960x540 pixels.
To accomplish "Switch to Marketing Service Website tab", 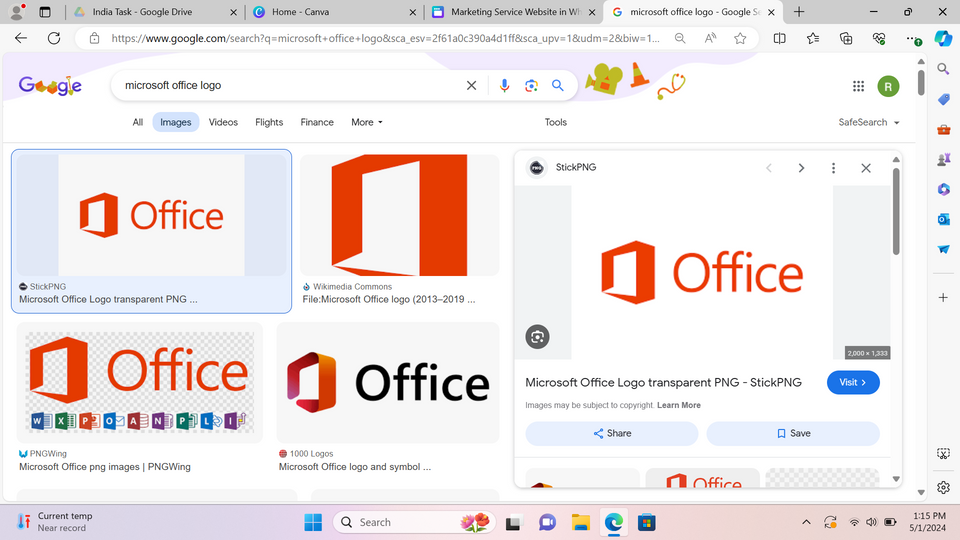I will point(513,12).
